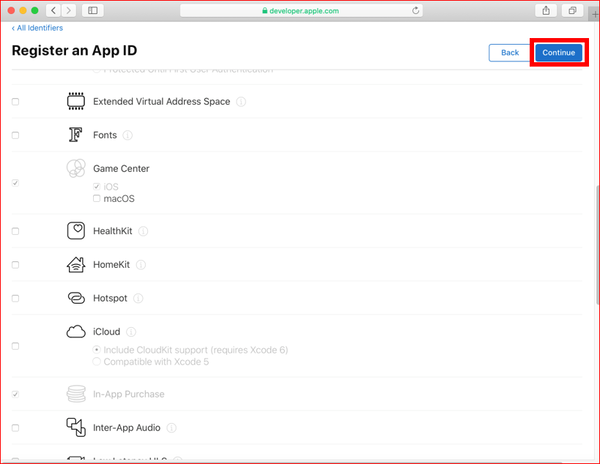Reload the page with the refresh icon
600x464 pixels.
[416, 11]
